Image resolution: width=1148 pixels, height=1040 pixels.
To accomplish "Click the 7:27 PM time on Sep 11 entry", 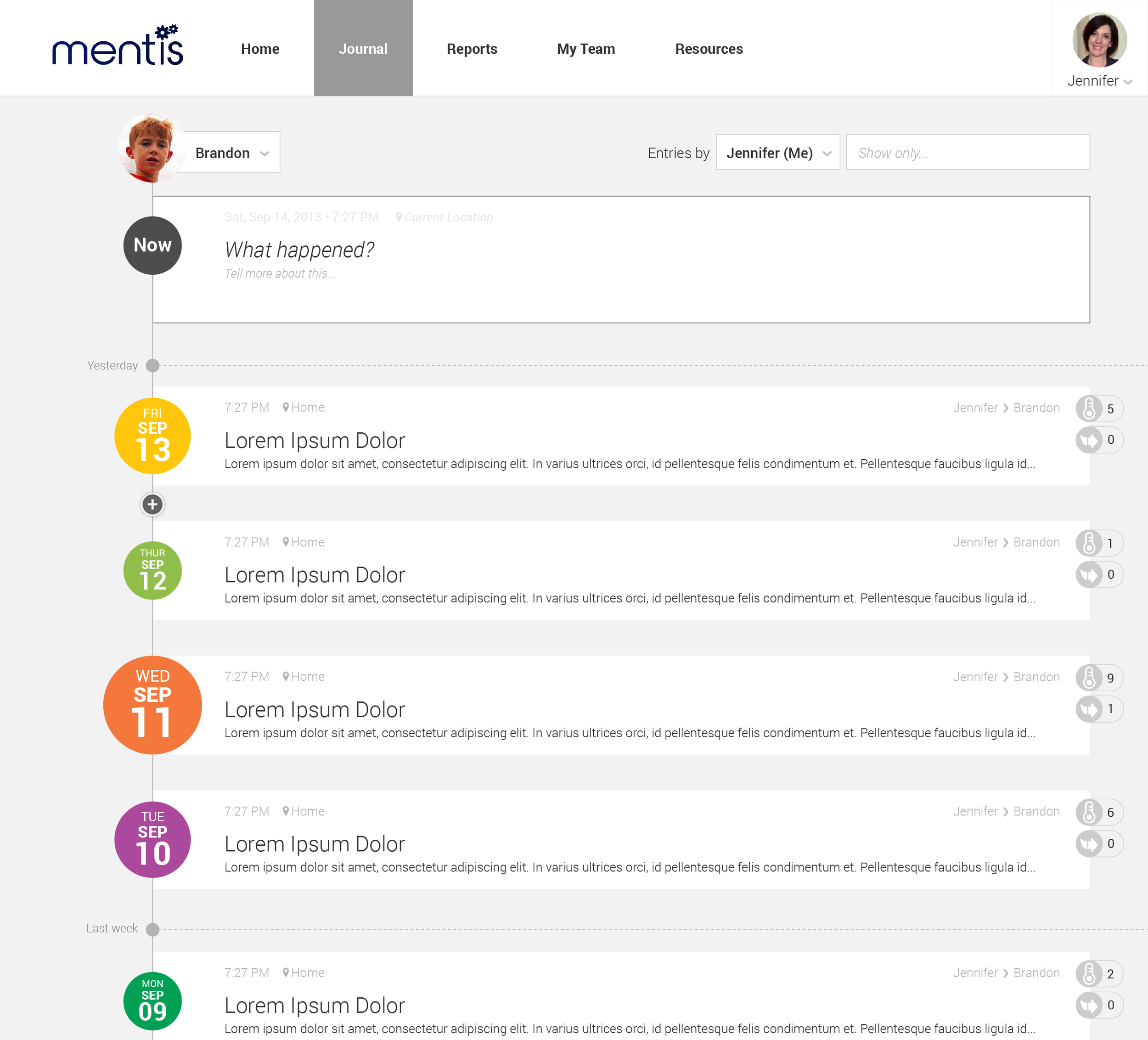I will (247, 676).
